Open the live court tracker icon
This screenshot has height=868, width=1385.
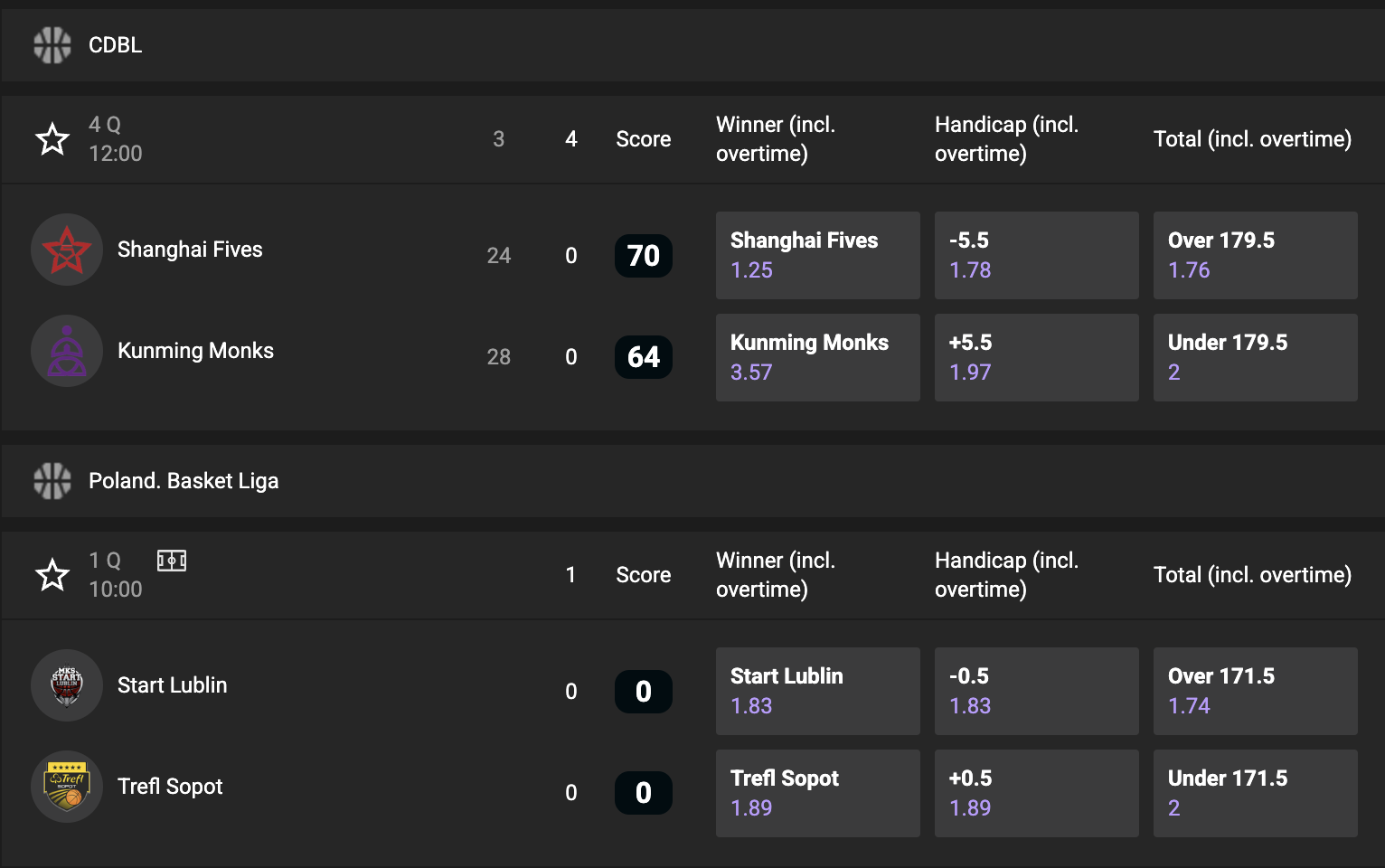click(x=172, y=561)
